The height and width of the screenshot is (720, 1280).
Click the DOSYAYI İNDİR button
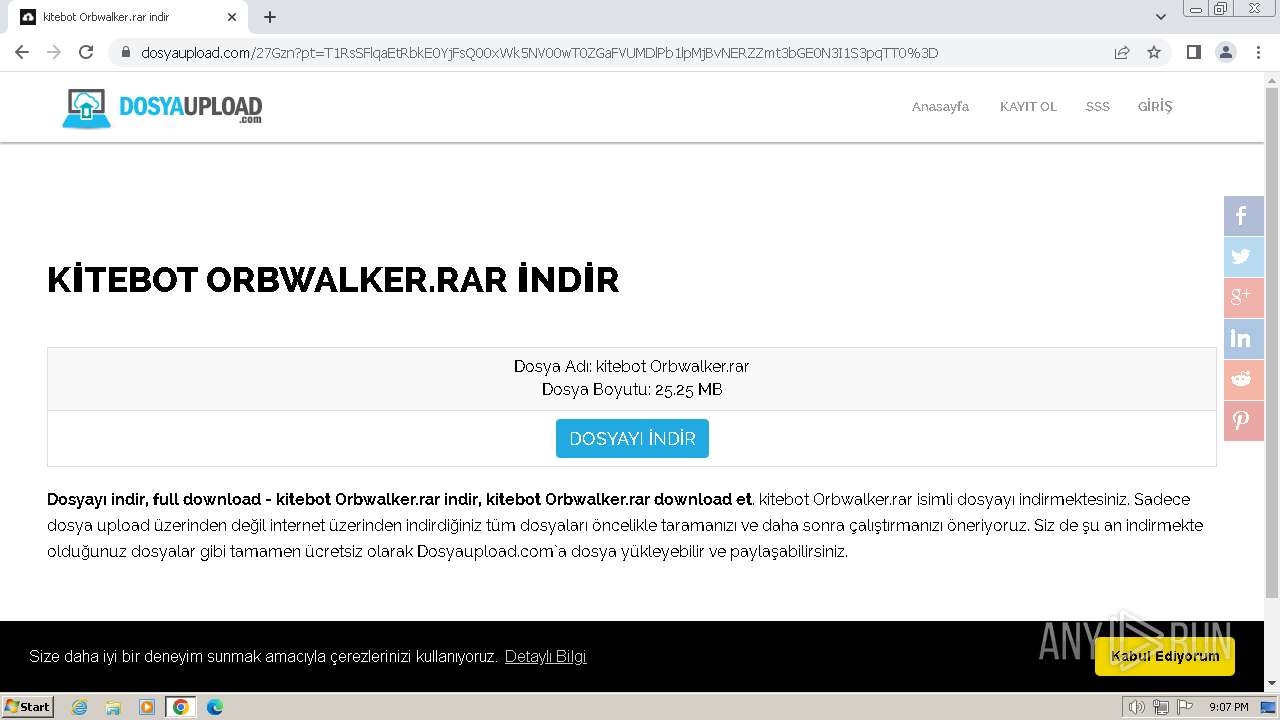click(632, 439)
